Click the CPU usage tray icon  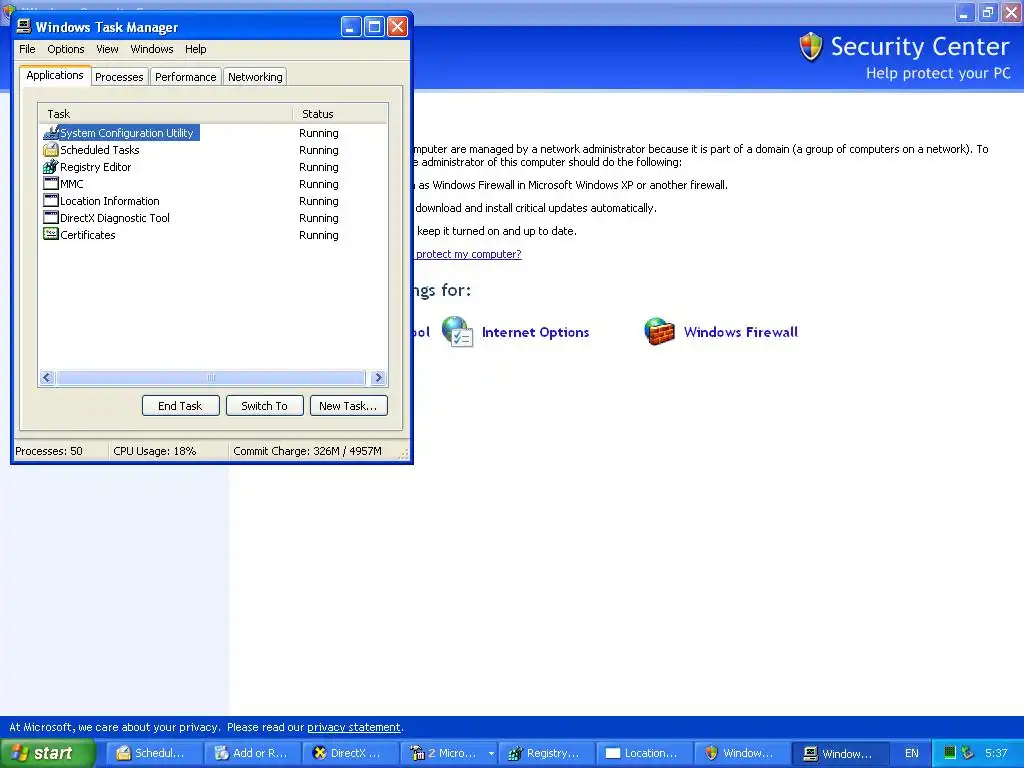pyautogui.click(x=950, y=753)
